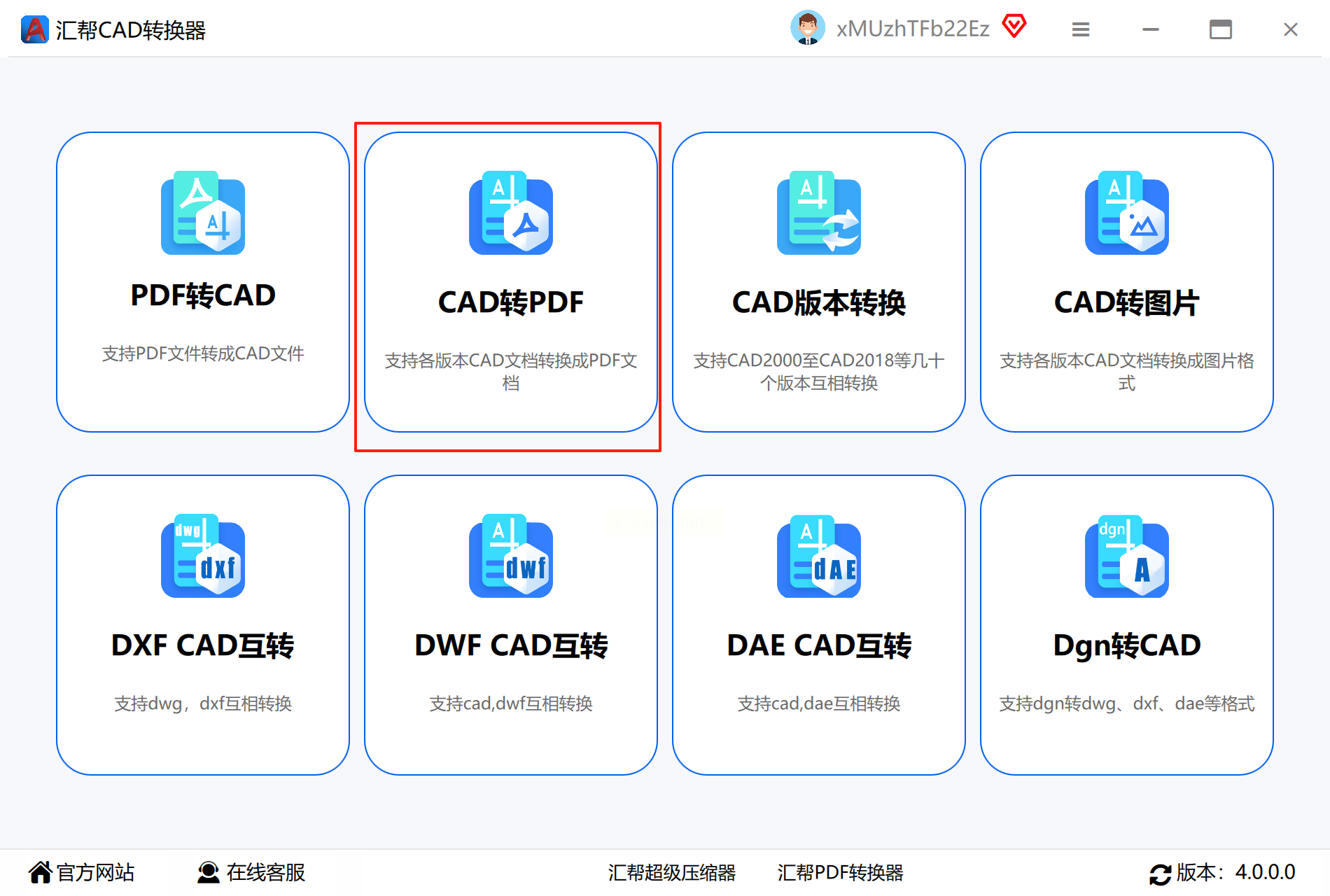Open 汇帮超级压缩器 link
Screen dimensions: 1330x896
pos(672,873)
